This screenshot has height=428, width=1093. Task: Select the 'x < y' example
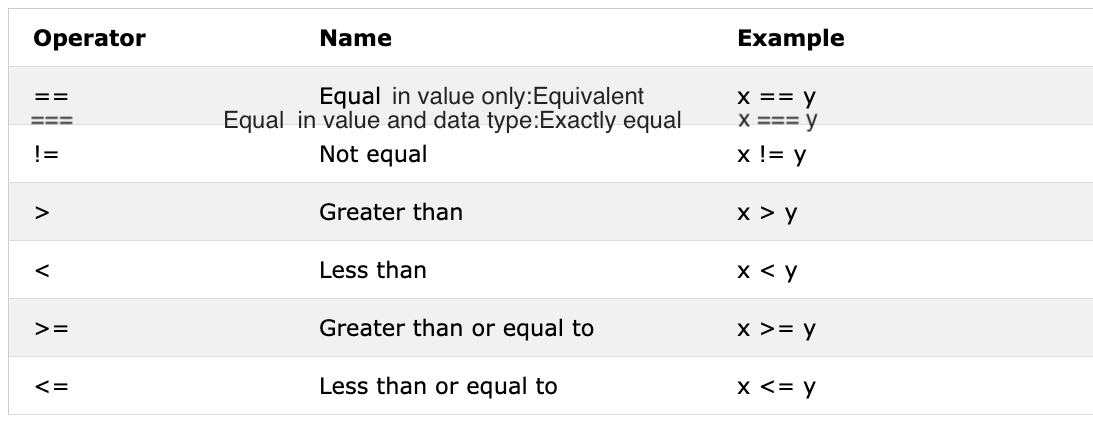point(767,270)
